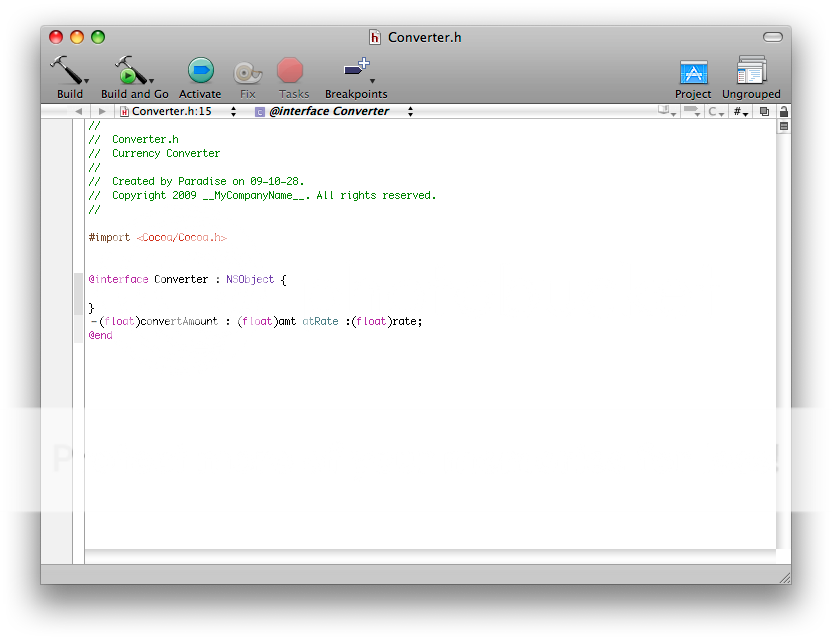Click the red close window button
The image size is (832, 640).
[56, 37]
